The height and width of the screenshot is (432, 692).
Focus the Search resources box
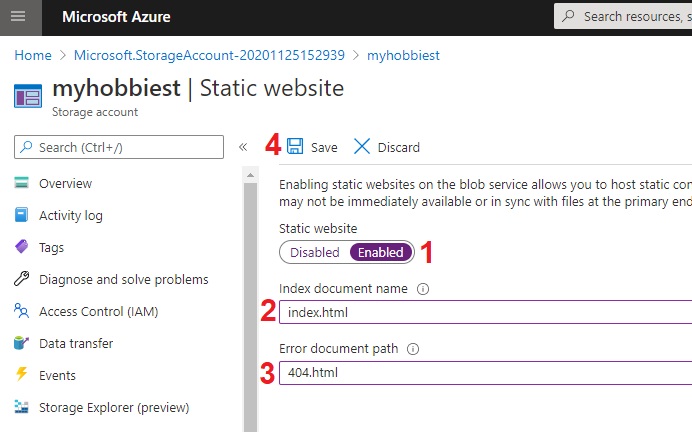pyautogui.click(x=623, y=17)
